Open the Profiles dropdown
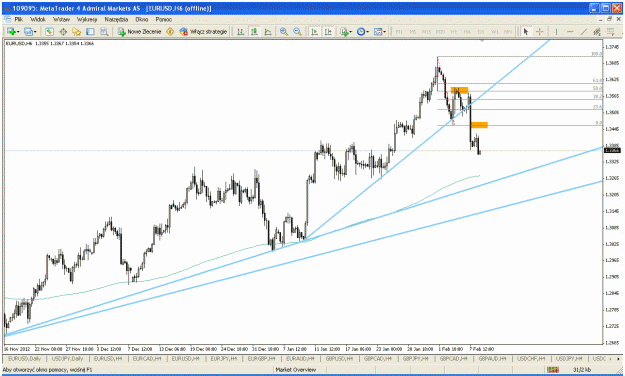Screen dimensions: 625x376 click(x=30, y=31)
